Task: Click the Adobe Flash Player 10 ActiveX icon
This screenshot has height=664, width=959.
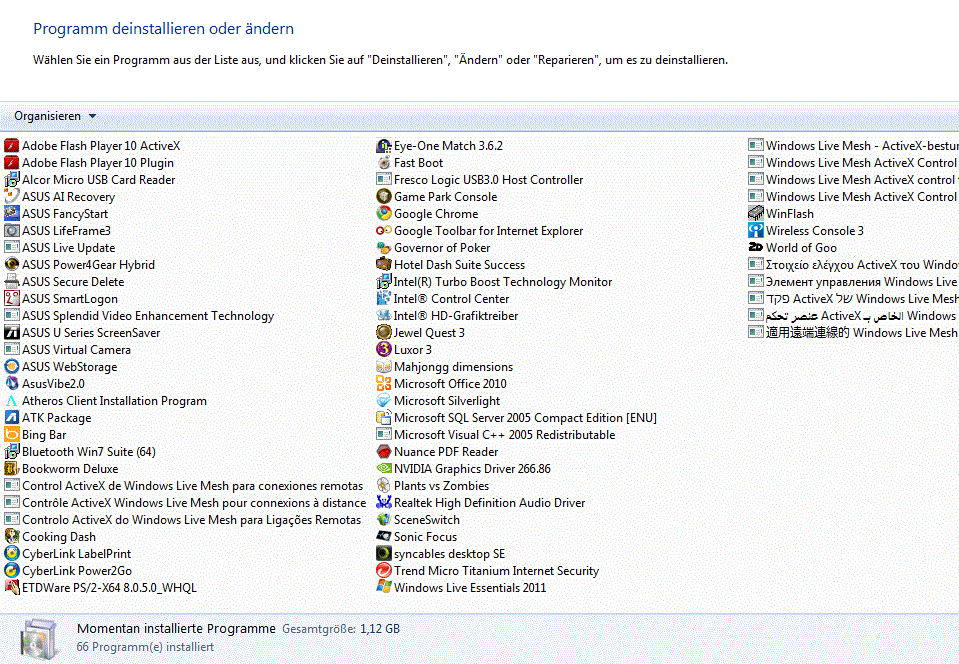Action: coord(12,146)
